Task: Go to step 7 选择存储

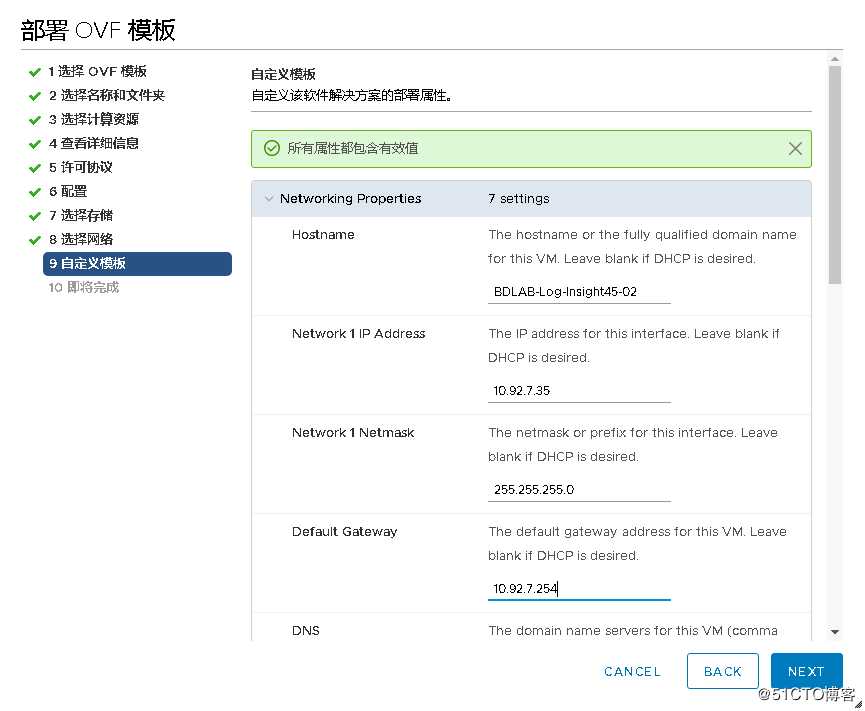Action: (x=81, y=215)
